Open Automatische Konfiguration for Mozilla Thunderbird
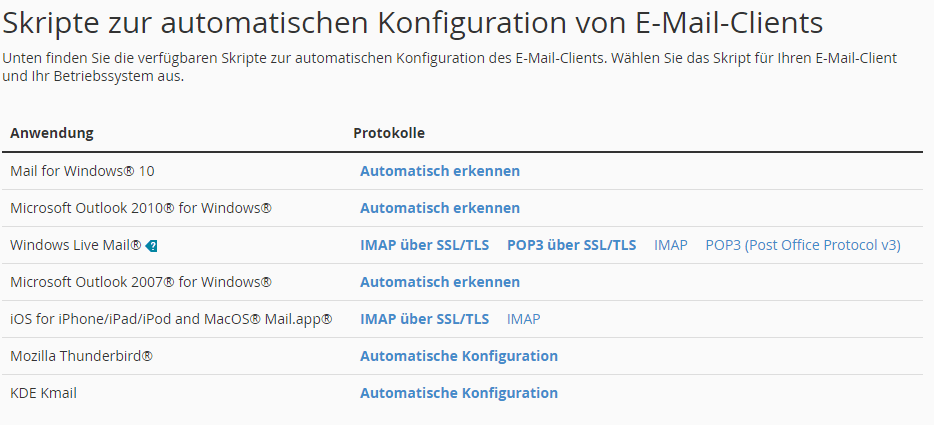The height and width of the screenshot is (425, 934). tap(458, 356)
